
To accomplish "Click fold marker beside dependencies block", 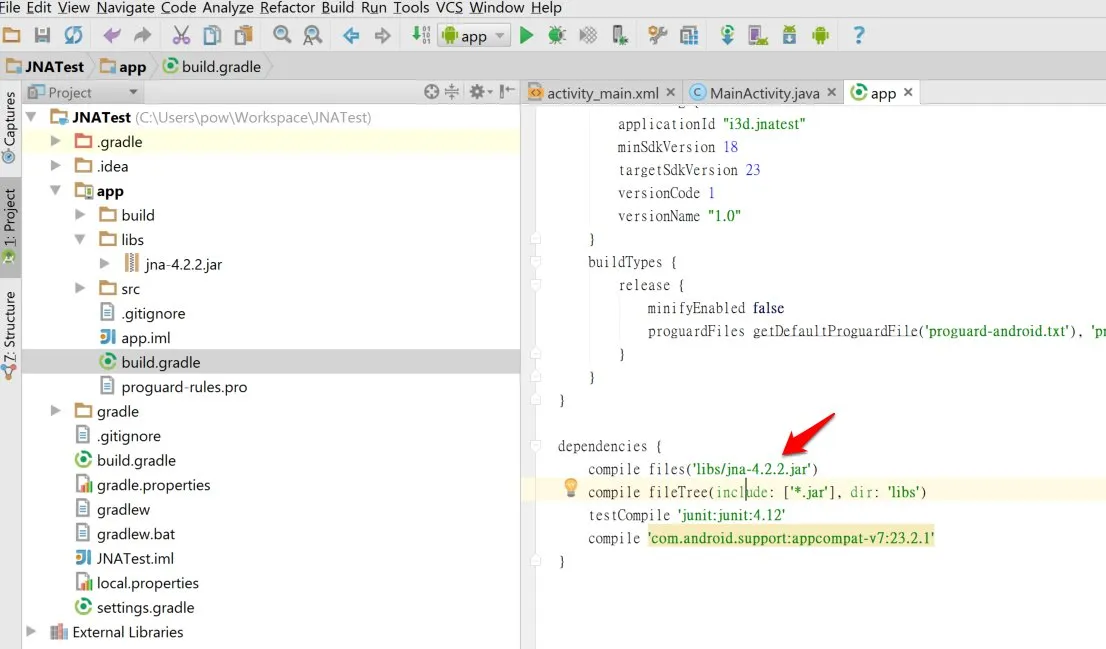I will coord(536,446).
